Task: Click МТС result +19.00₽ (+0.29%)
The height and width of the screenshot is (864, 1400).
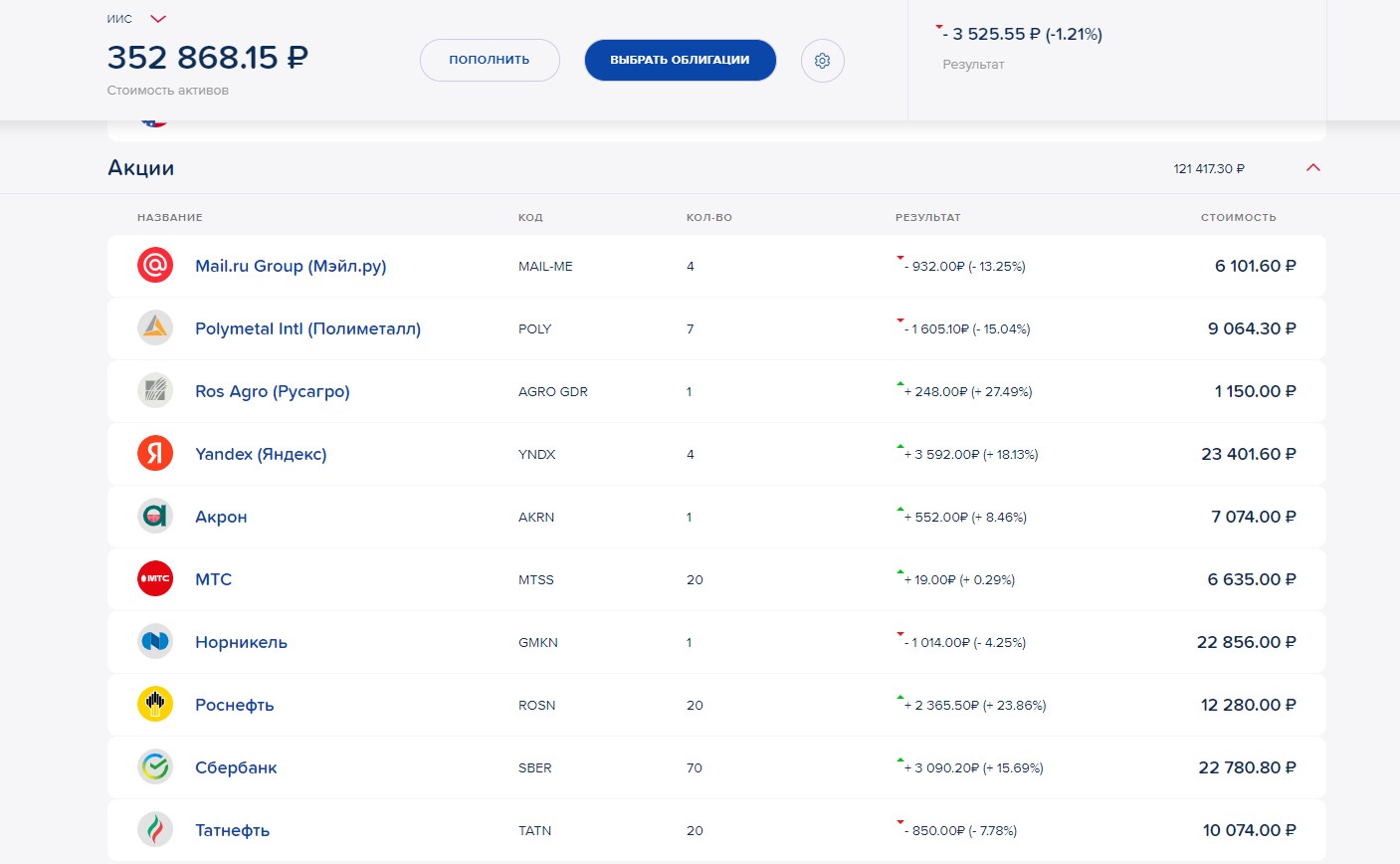Action: click(x=959, y=579)
